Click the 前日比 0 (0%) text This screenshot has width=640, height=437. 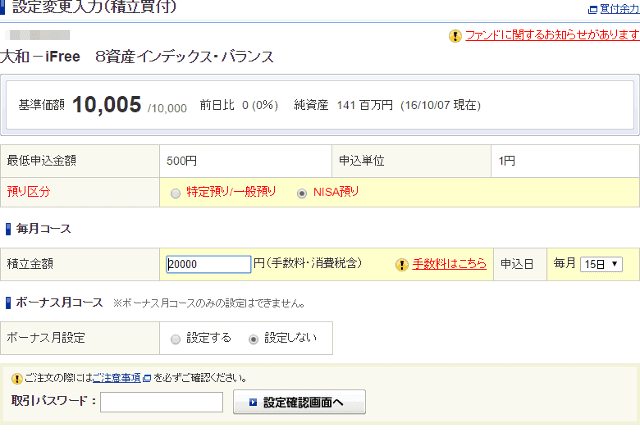coord(239,105)
